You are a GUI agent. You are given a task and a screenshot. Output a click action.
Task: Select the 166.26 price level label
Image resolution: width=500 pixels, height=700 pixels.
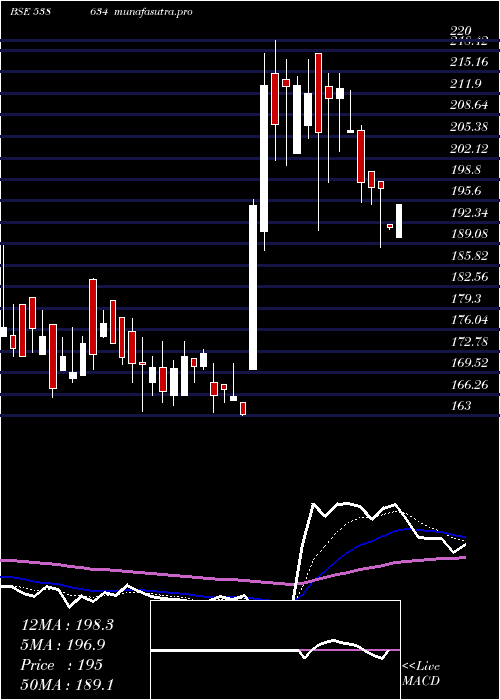(469, 384)
